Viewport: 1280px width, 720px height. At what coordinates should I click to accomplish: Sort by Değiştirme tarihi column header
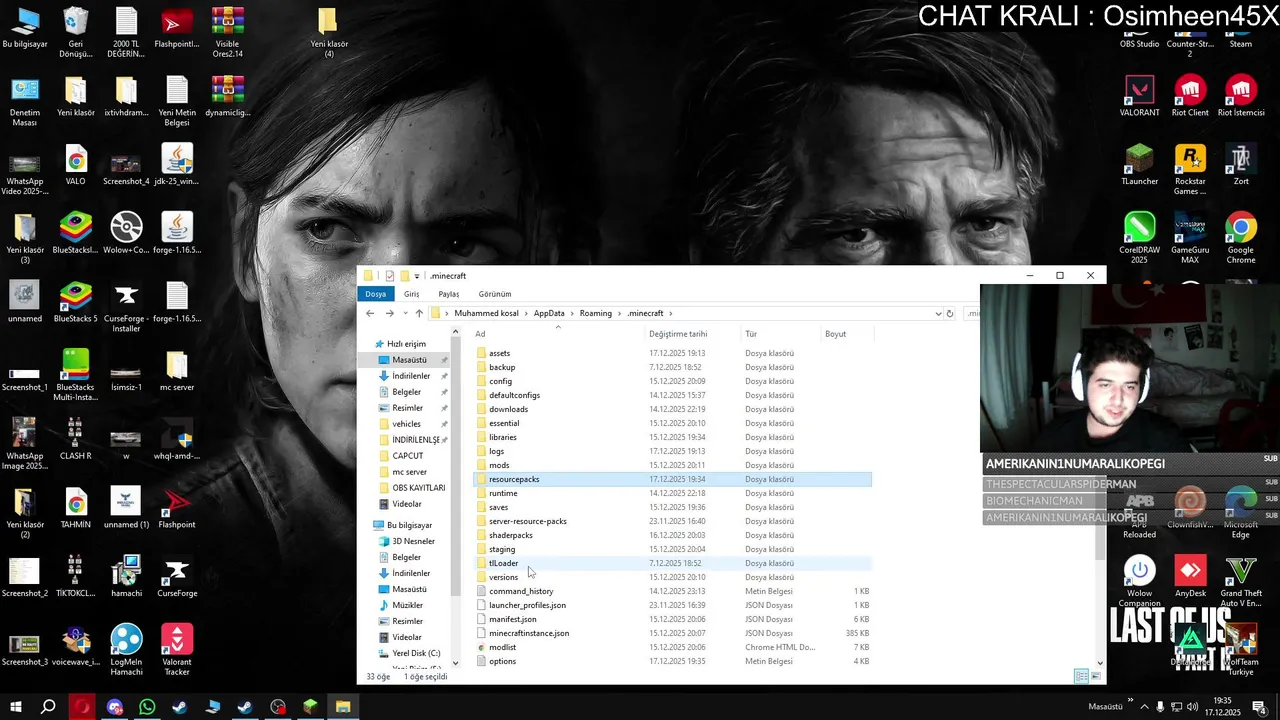click(692, 333)
